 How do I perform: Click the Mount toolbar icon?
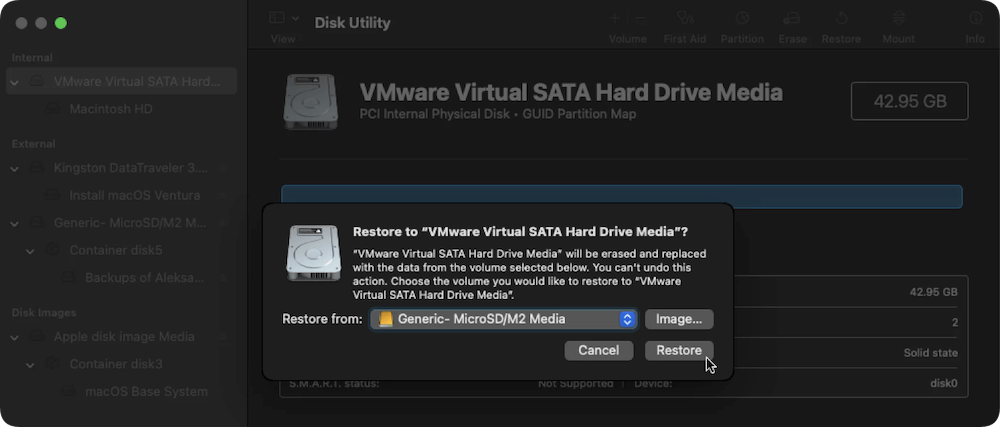click(x=899, y=18)
